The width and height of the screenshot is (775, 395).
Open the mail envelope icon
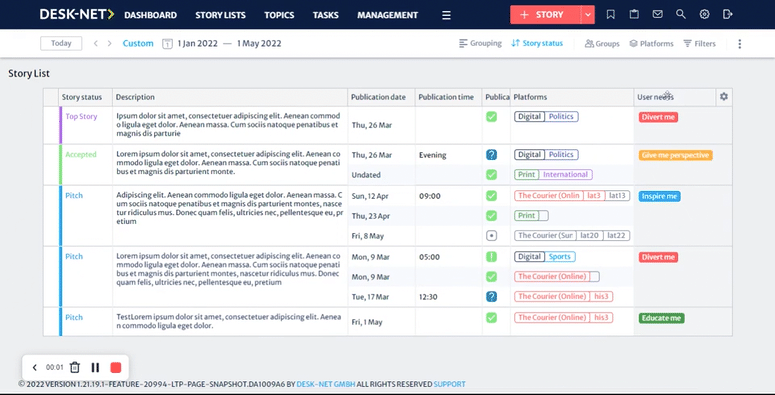coord(657,15)
